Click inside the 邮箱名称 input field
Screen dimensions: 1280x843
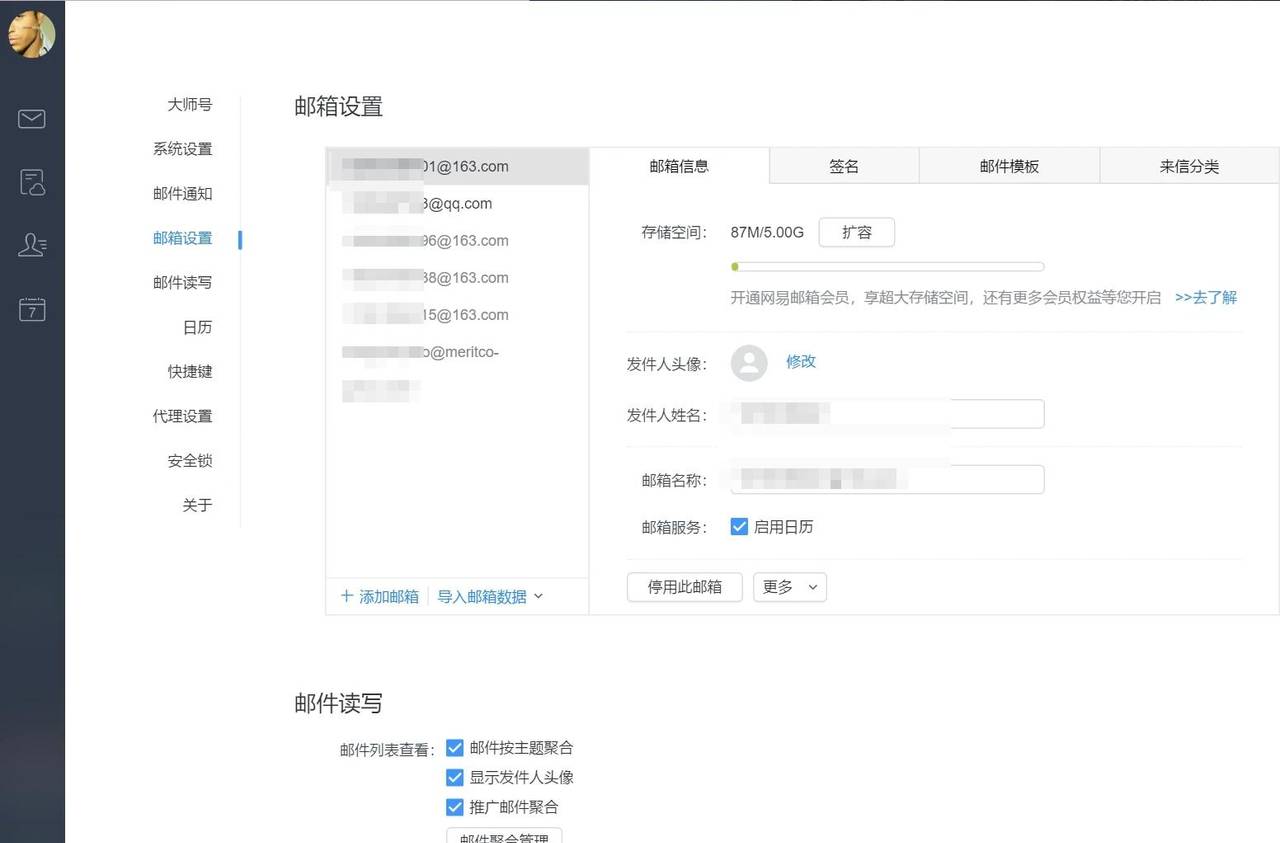pyautogui.click(x=885, y=479)
